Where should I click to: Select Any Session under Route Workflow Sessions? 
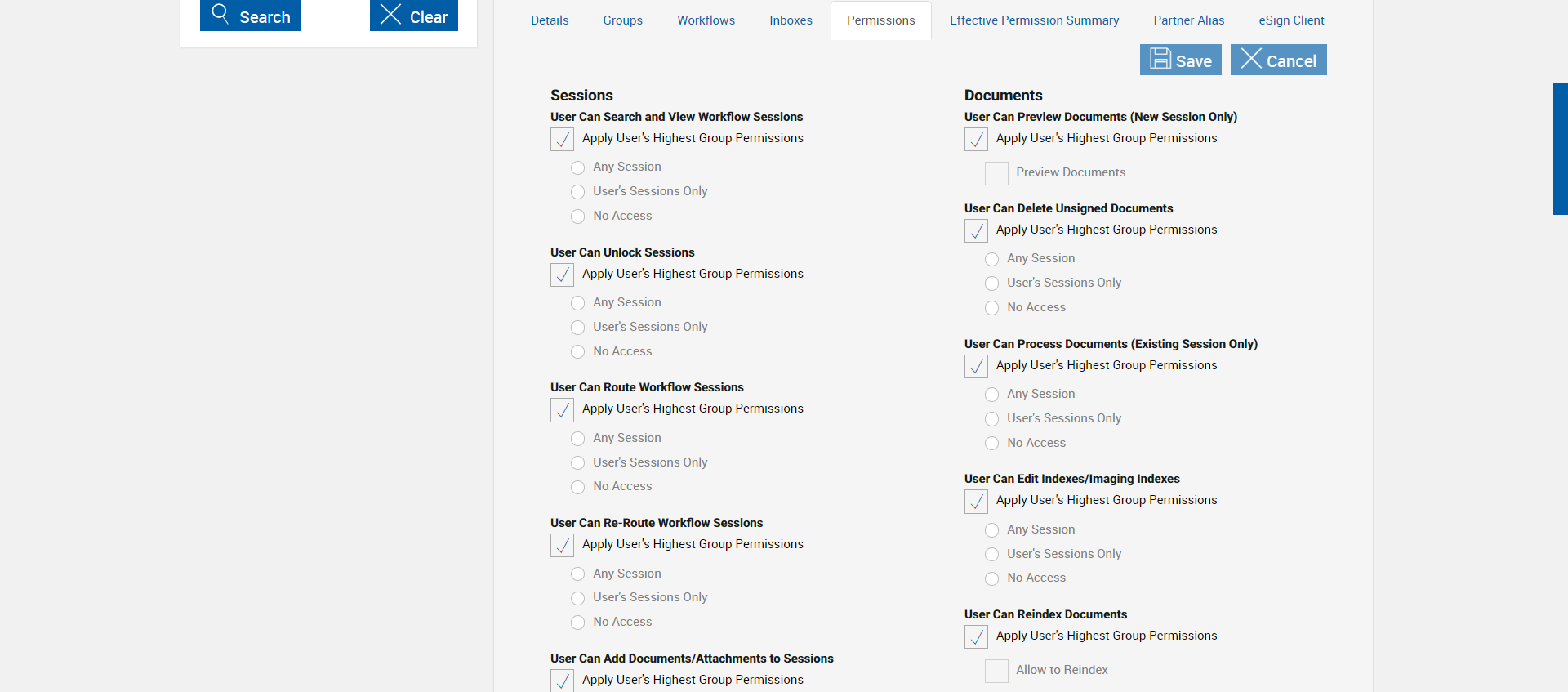[x=578, y=439]
